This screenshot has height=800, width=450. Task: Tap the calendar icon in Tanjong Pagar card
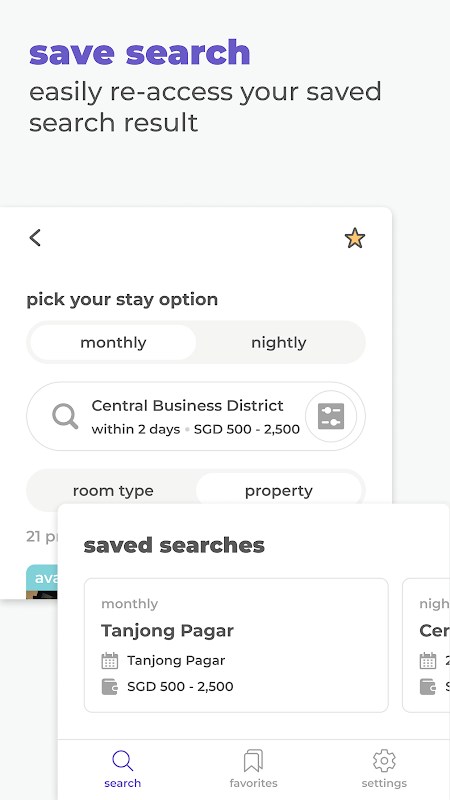(110, 661)
